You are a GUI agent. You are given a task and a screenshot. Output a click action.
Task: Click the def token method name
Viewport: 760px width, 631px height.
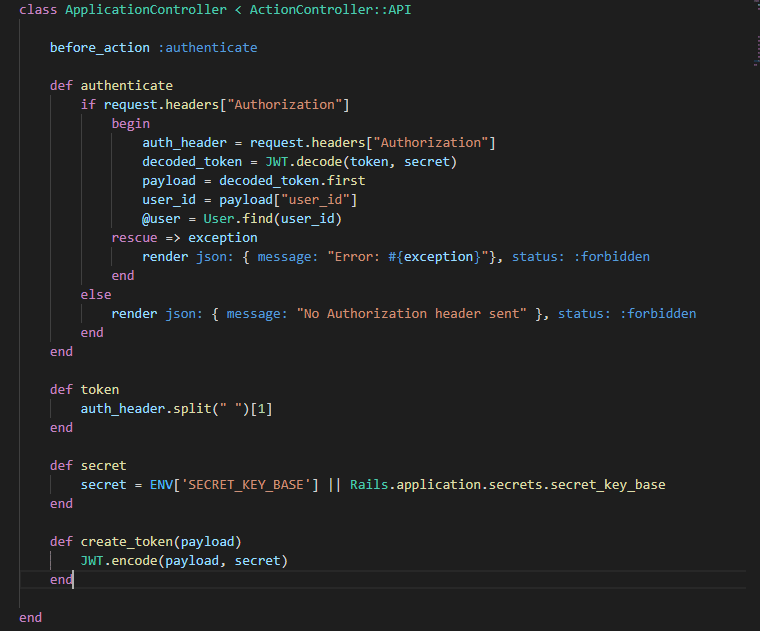pos(100,390)
